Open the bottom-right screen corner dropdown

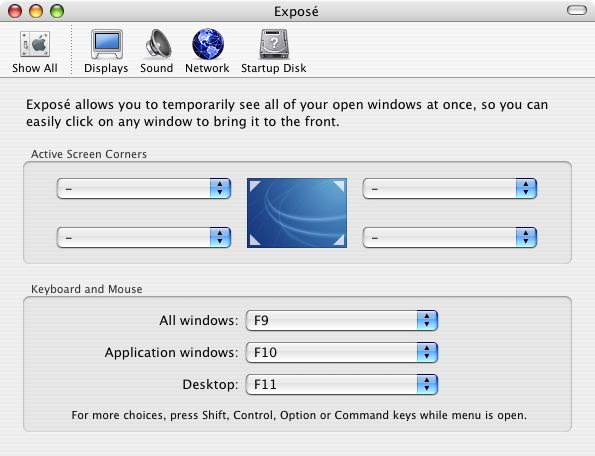point(450,238)
